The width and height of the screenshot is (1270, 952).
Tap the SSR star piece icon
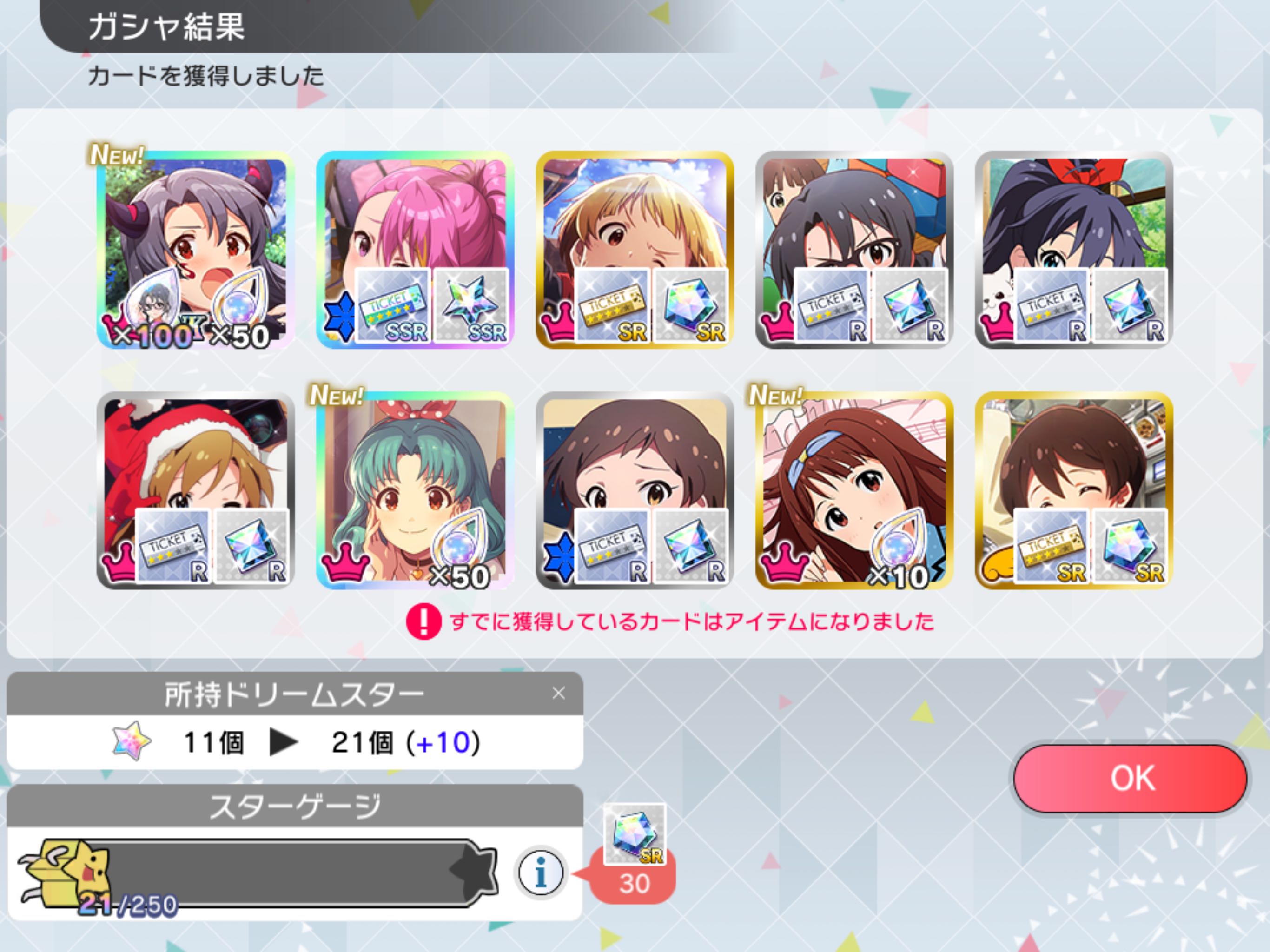(x=471, y=305)
